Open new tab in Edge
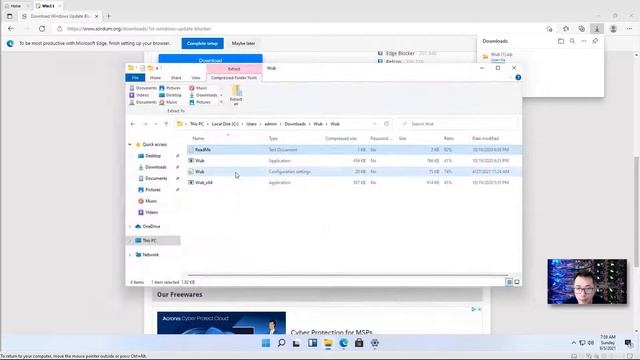The width and height of the screenshot is (640, 360). [109, 16]
